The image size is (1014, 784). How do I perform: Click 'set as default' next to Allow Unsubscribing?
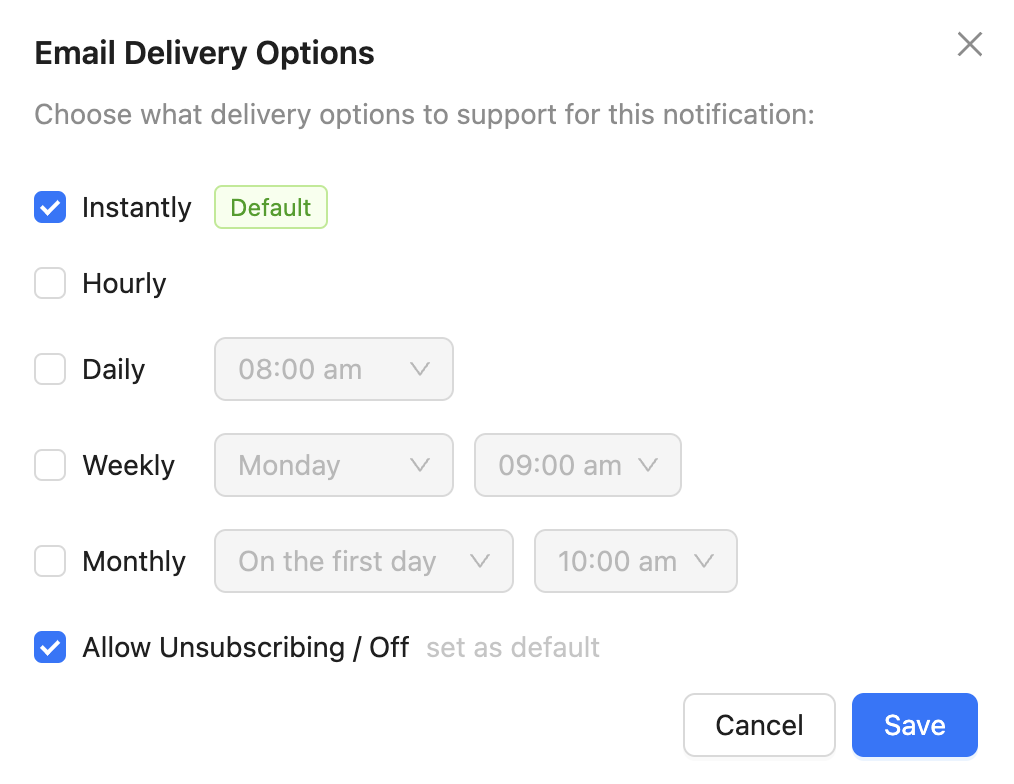point(512,647)
